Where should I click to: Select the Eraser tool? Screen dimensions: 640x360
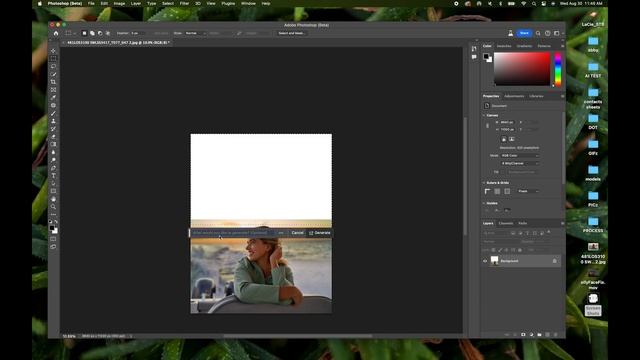(53, 137)
